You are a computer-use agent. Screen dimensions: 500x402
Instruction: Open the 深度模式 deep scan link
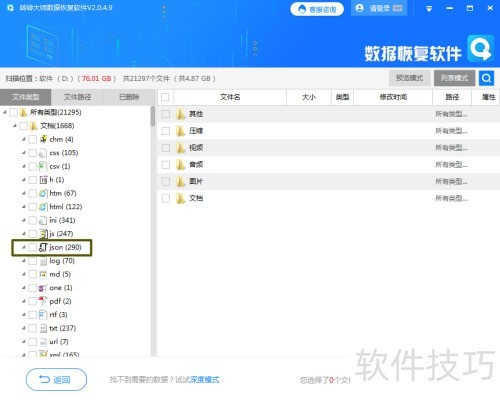pos(205,379)
